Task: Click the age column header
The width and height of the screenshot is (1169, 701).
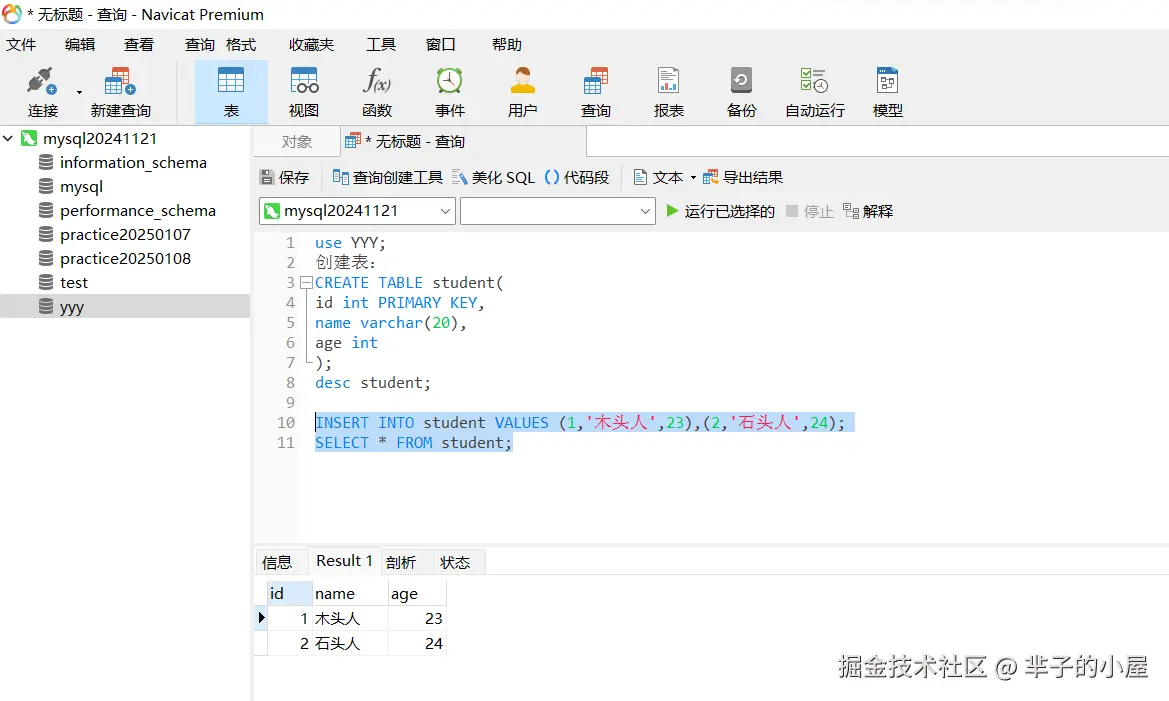Action: [x=418, y=594]
